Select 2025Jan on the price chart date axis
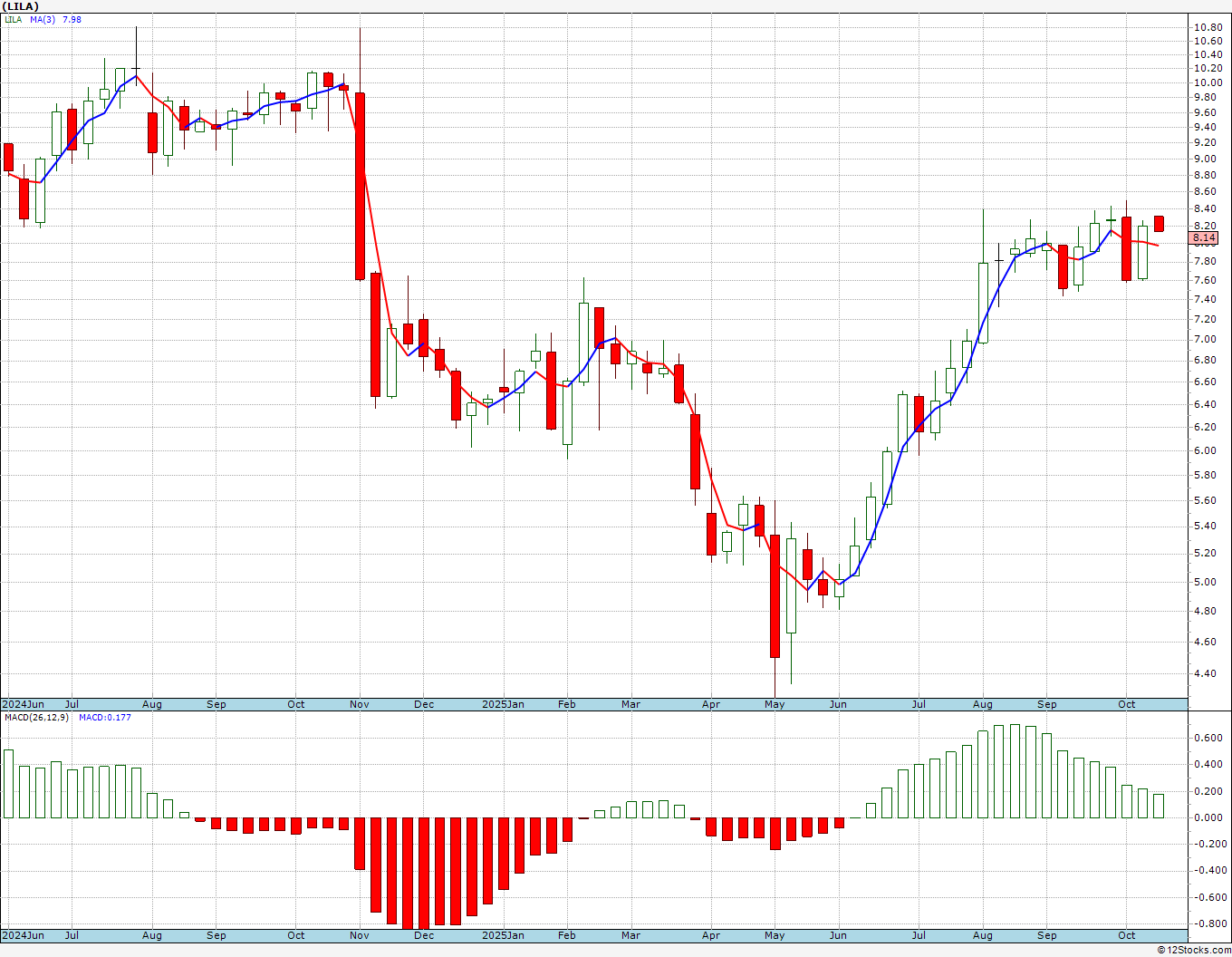Image resolution: width=1232 pixels, height=957 pixels. (503, 704)
